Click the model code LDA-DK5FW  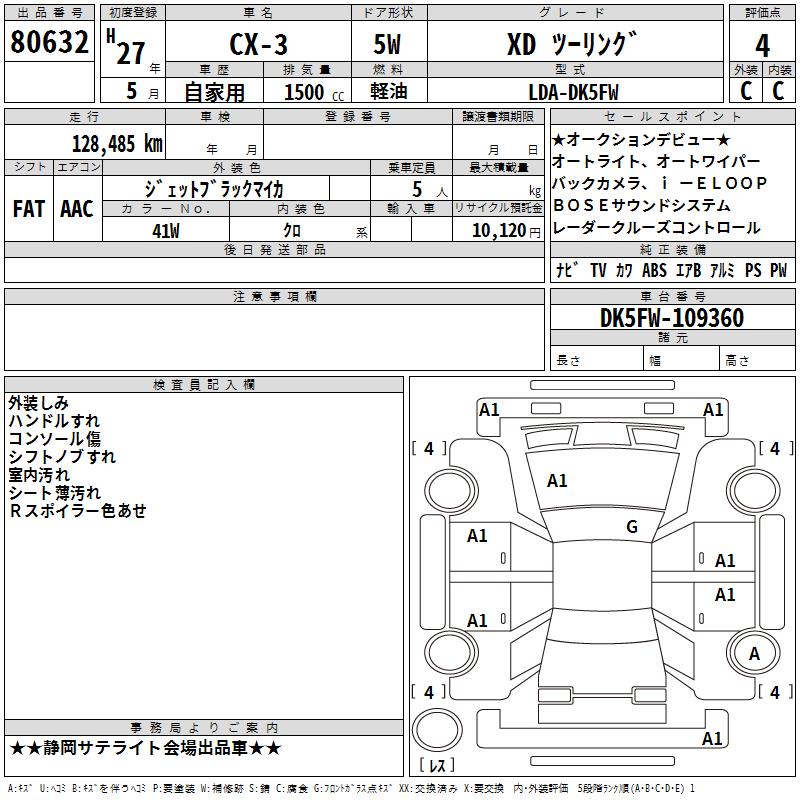pos(573,92)
